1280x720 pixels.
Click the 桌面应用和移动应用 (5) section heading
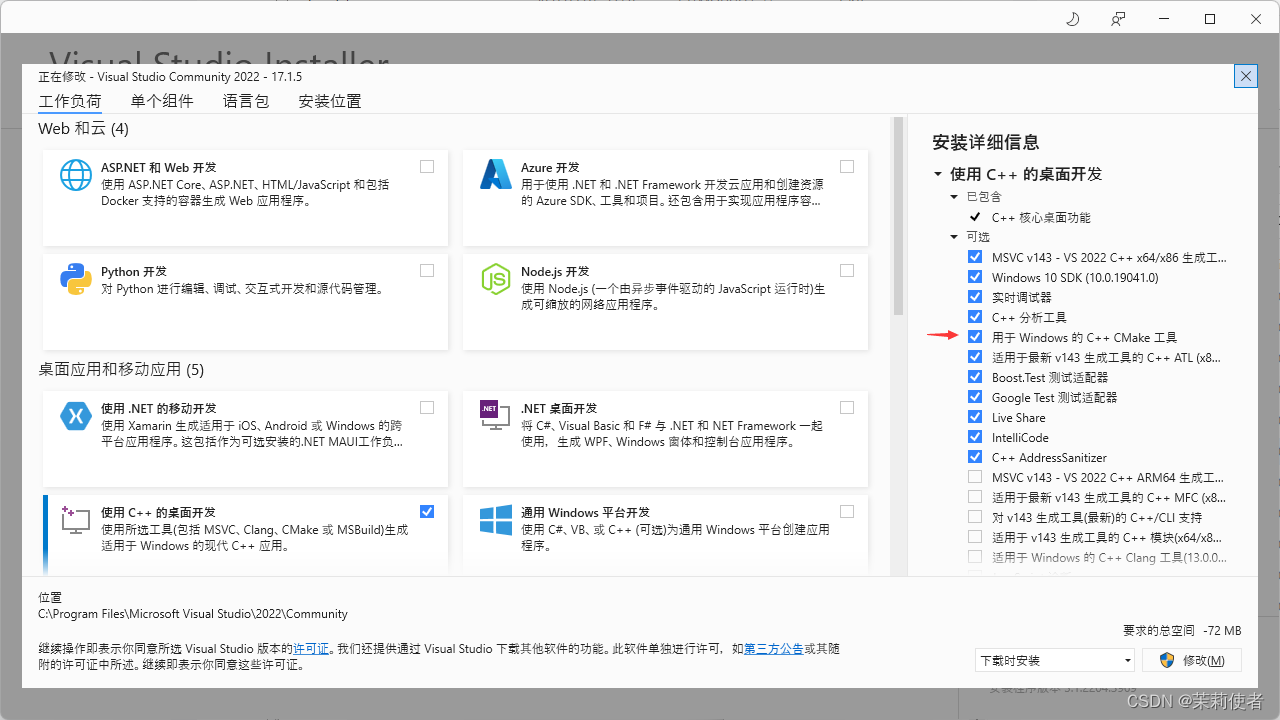tap(121, 370)
